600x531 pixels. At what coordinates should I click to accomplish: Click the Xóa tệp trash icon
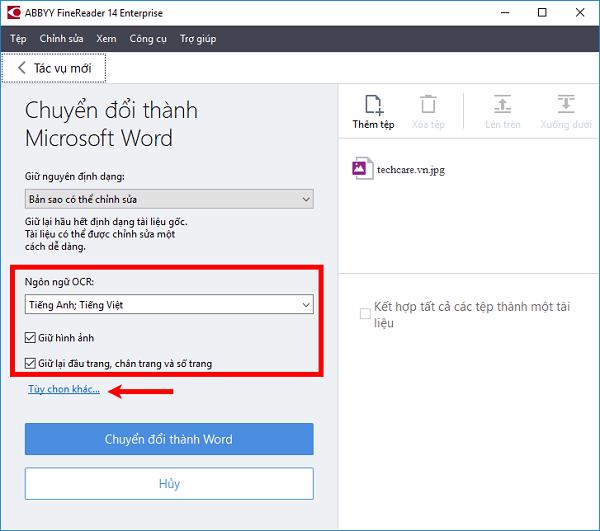[x=428, y=105]
